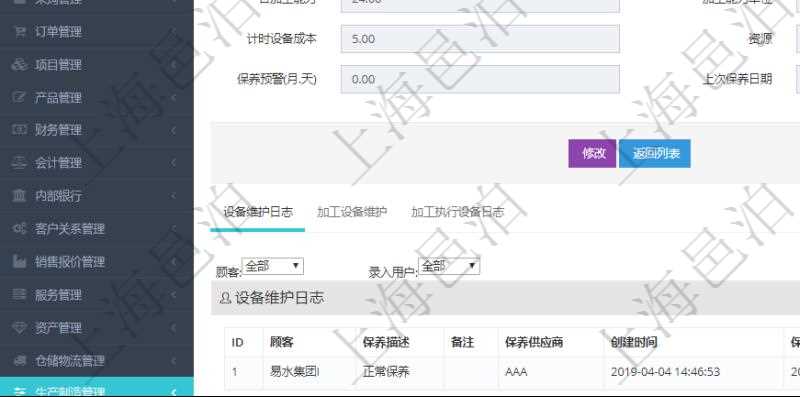
Task: Click the 返回列表 button
Action: [x=655, y=154]
